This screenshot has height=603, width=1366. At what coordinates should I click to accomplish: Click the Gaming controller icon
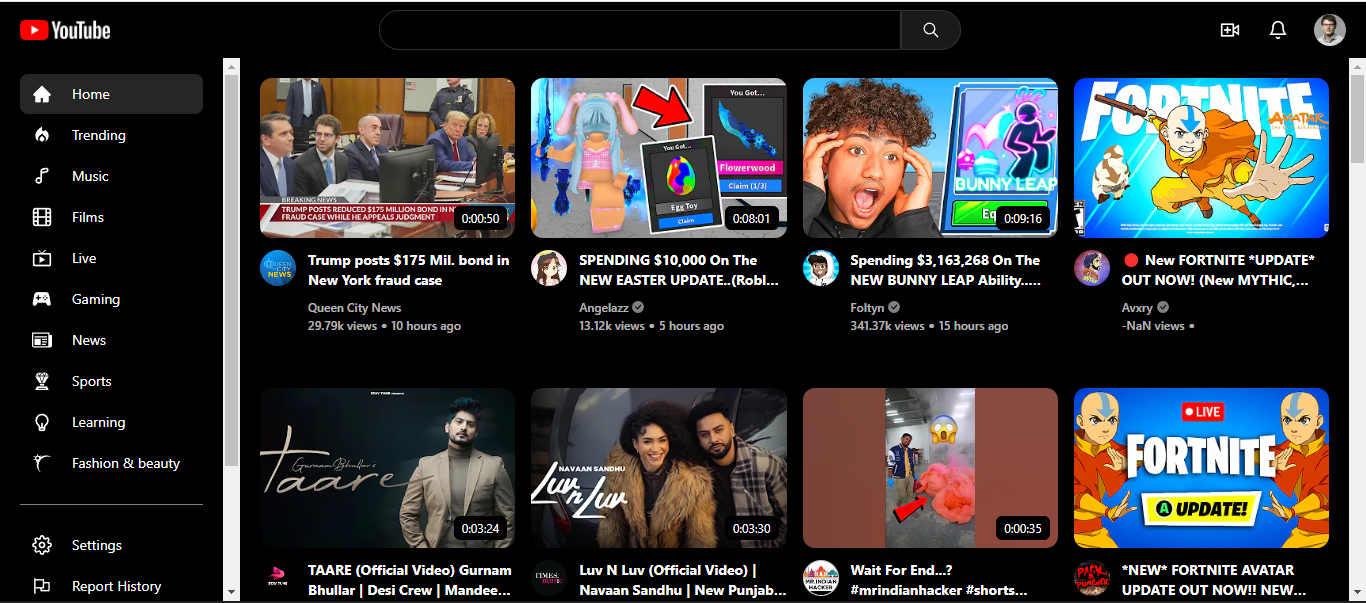pyautogui.click(x=42, y=299)
